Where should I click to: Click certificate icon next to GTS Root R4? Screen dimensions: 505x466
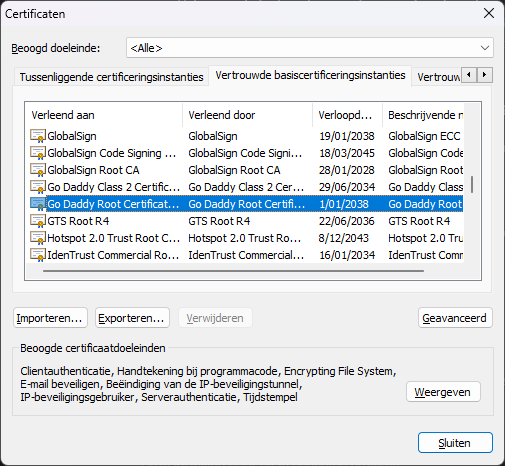click(38, 221)
